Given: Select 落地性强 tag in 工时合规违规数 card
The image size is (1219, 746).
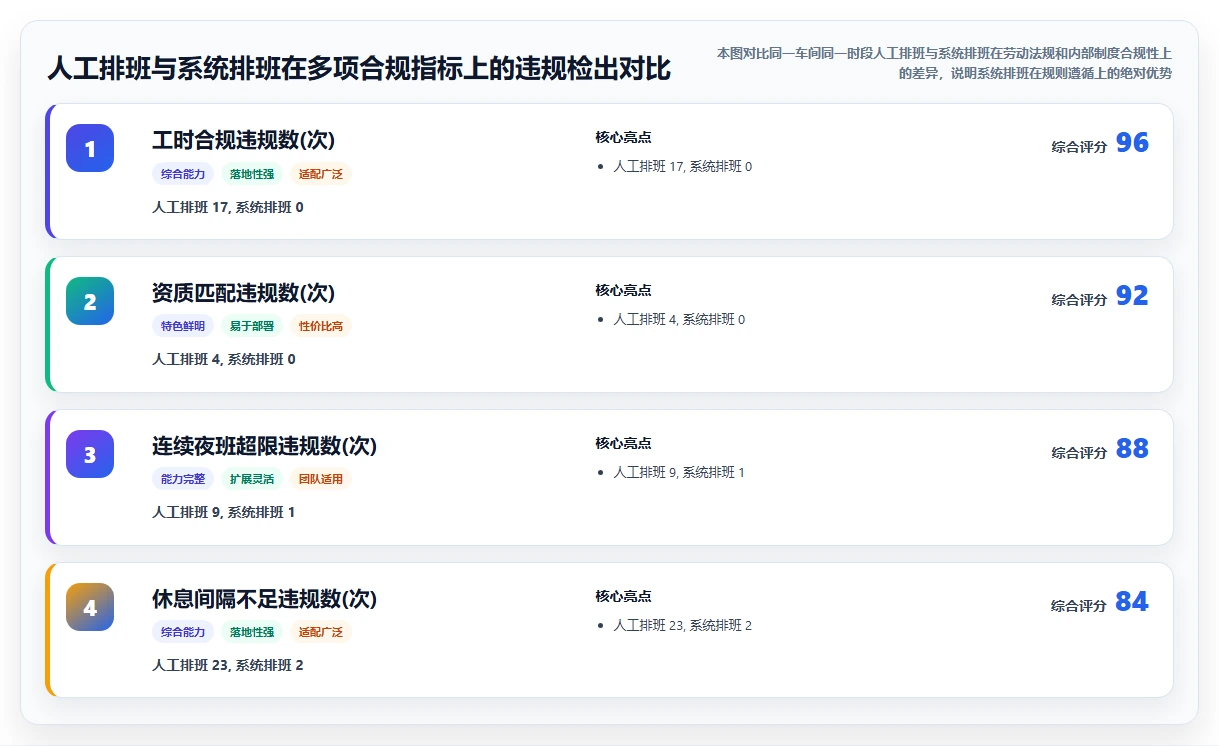Looking at the screenshot, I should [252, 174].
